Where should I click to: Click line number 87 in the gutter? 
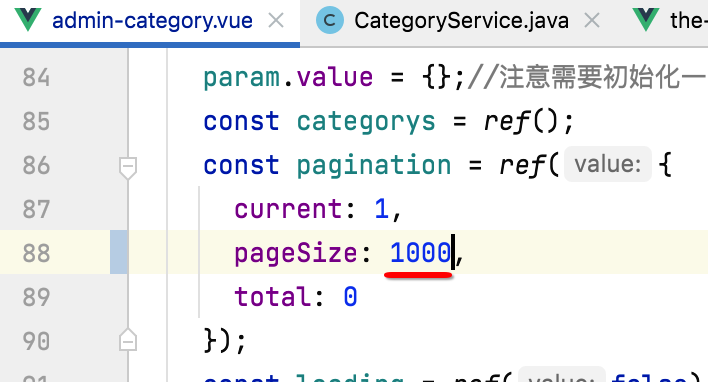(x=36, y=210)
